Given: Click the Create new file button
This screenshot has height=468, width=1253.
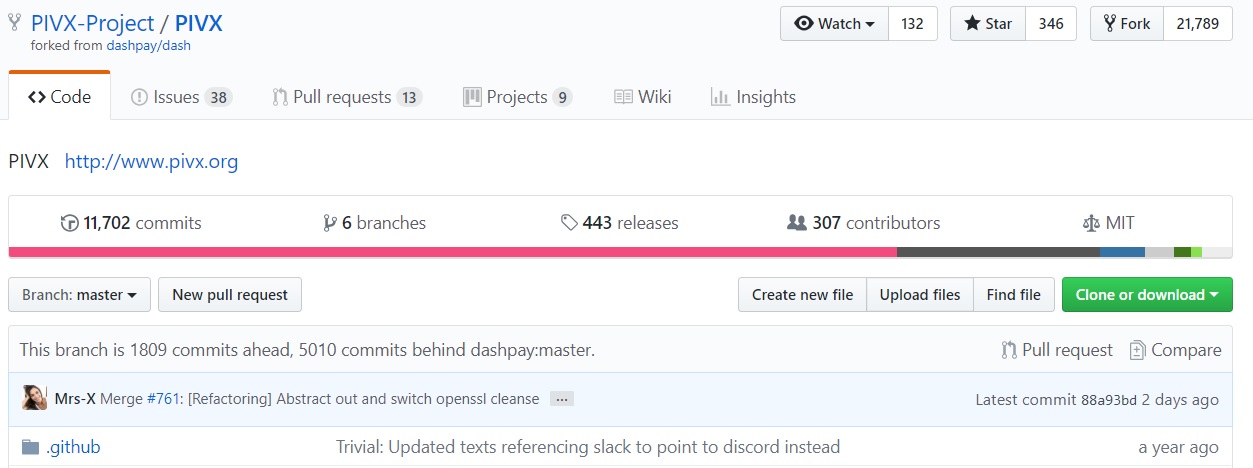Looking at the screenshot, I should click(802, 295).
